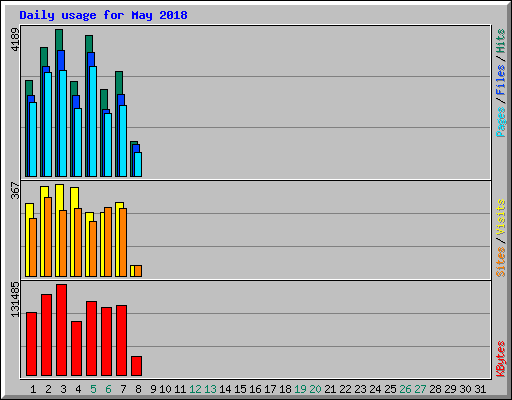Click the day 31 axis label
Viewport: 512px width, 400px height.
click(480, 389)
